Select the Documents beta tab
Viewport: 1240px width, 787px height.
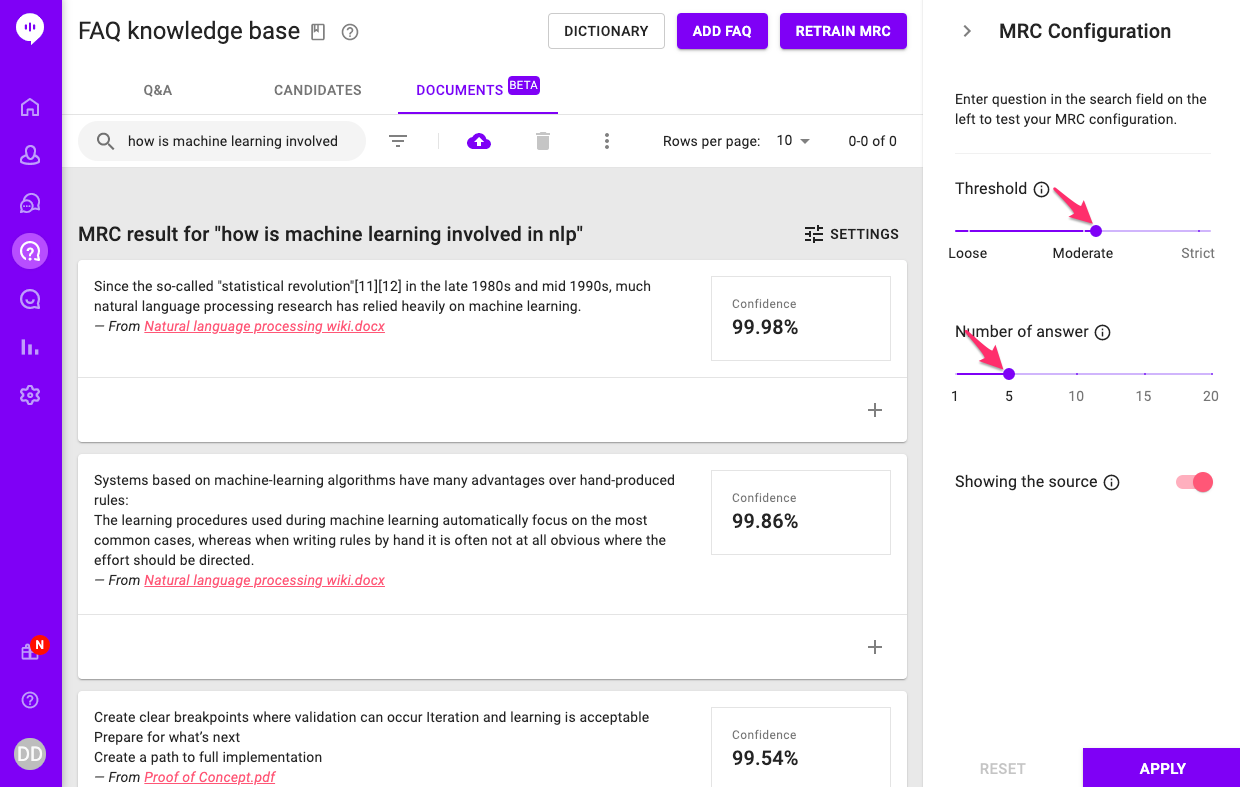(478, 90)
